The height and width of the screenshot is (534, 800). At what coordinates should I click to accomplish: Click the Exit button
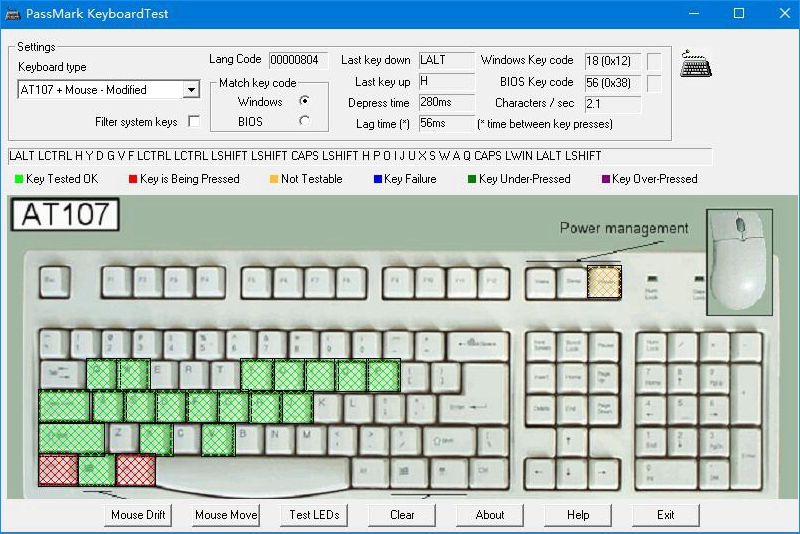665,515
